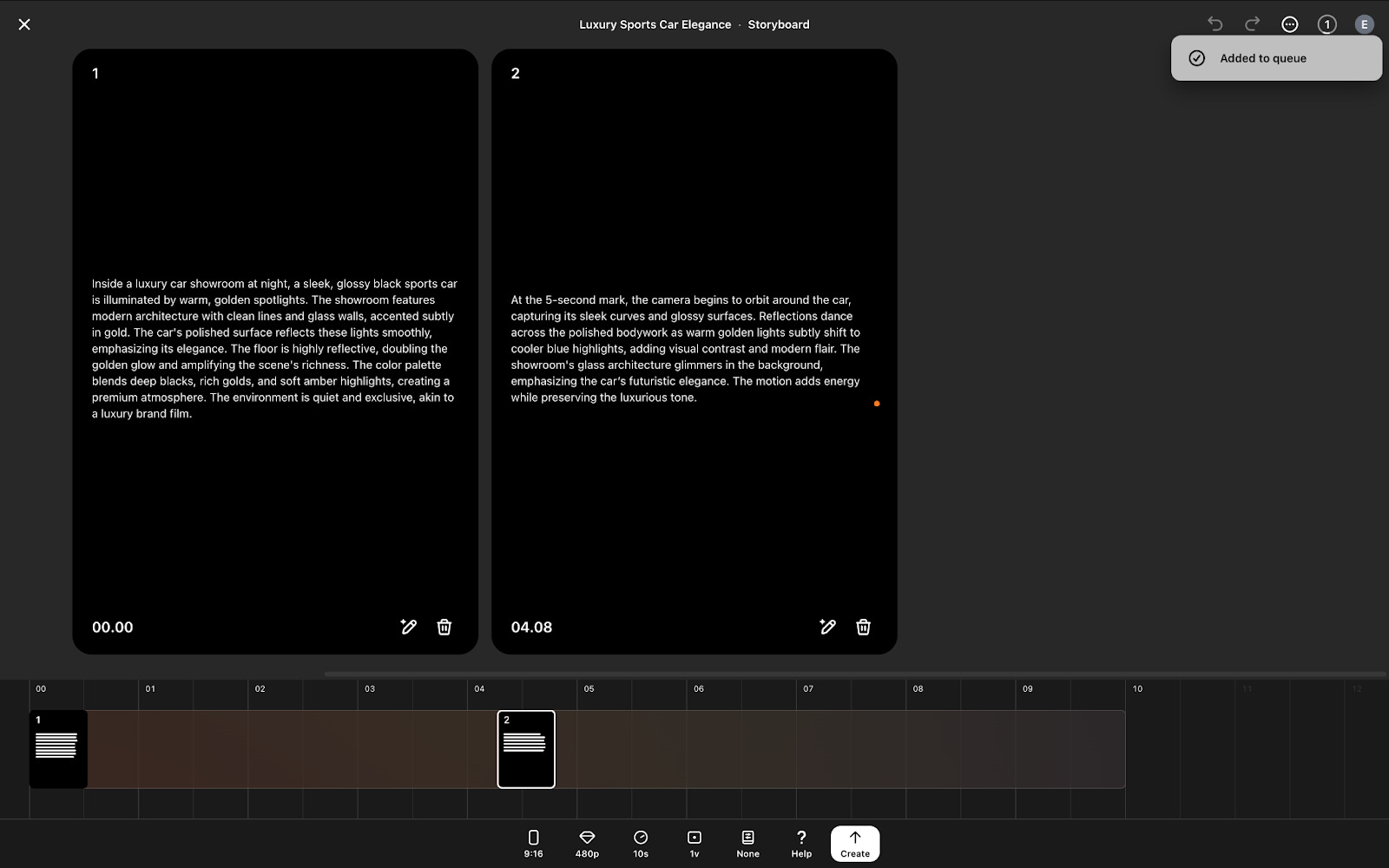1389x868 pixels.
Task: Delete storyboard card 1
Action: (444, 627)
